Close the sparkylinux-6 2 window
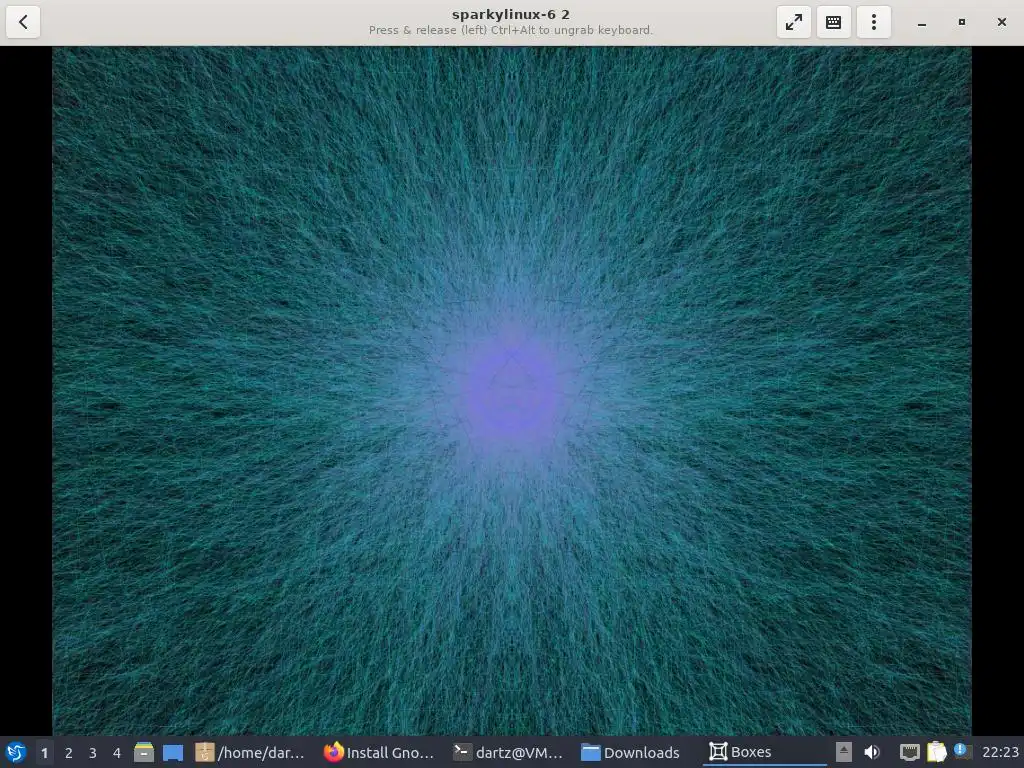This screenshot has width=1024, height=768. [x=1002, y=22]
